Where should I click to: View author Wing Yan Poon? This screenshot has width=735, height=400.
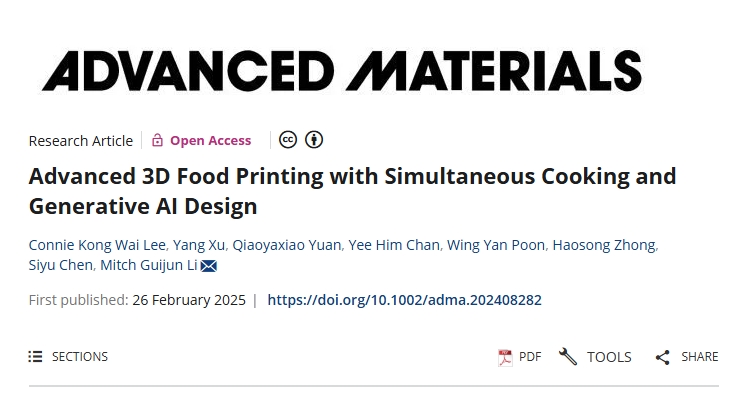[496, 246]
